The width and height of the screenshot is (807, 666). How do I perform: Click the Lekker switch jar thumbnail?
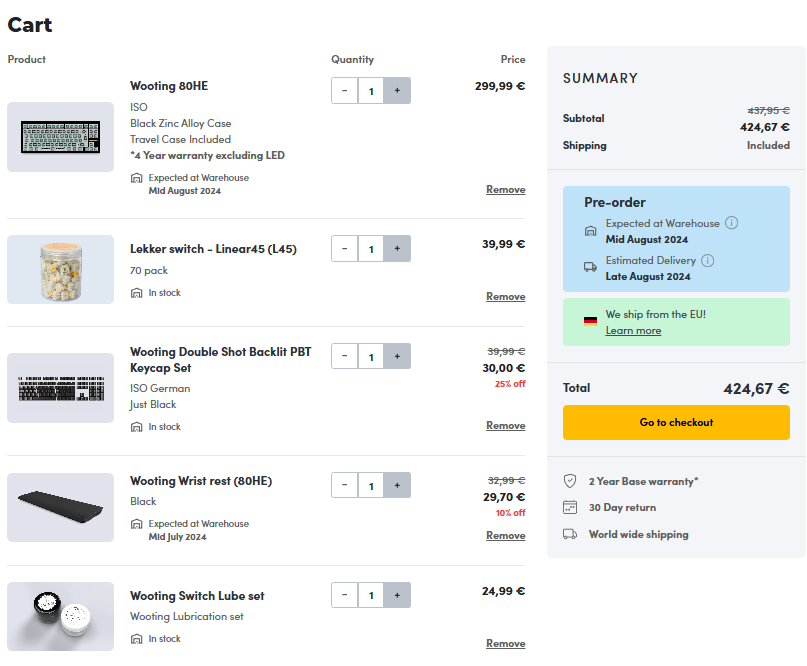(60, 270)
